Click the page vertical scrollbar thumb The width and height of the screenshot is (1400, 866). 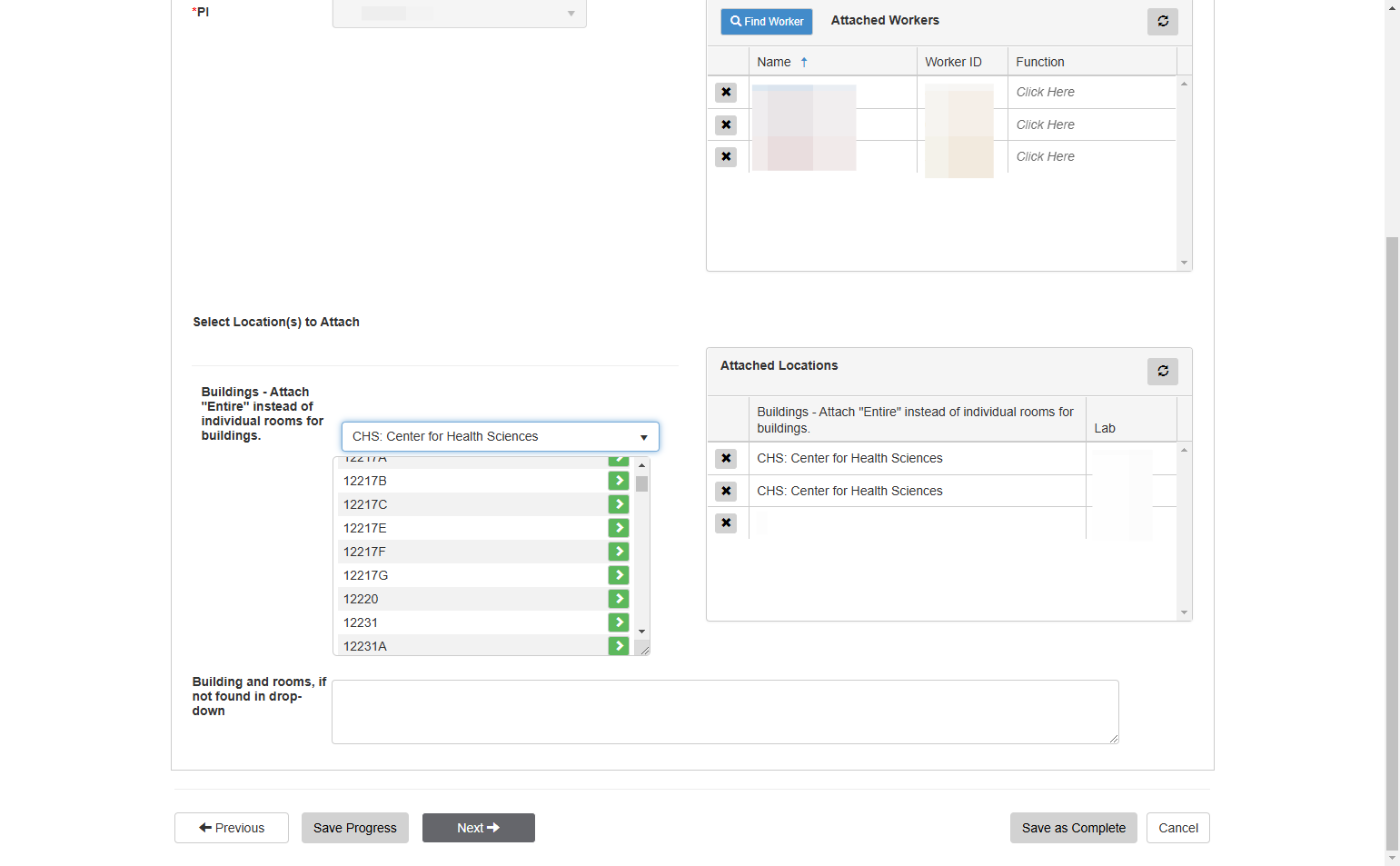coord(1392,542)
